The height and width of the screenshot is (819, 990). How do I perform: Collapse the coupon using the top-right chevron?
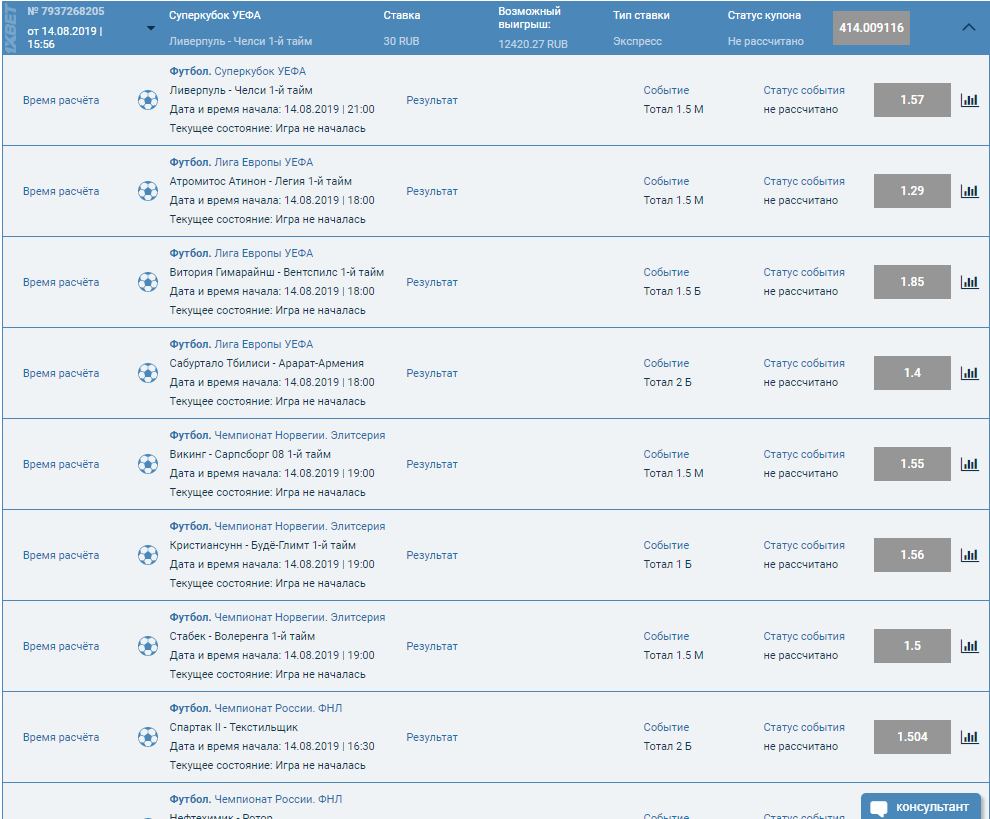[x=968, y=28]
